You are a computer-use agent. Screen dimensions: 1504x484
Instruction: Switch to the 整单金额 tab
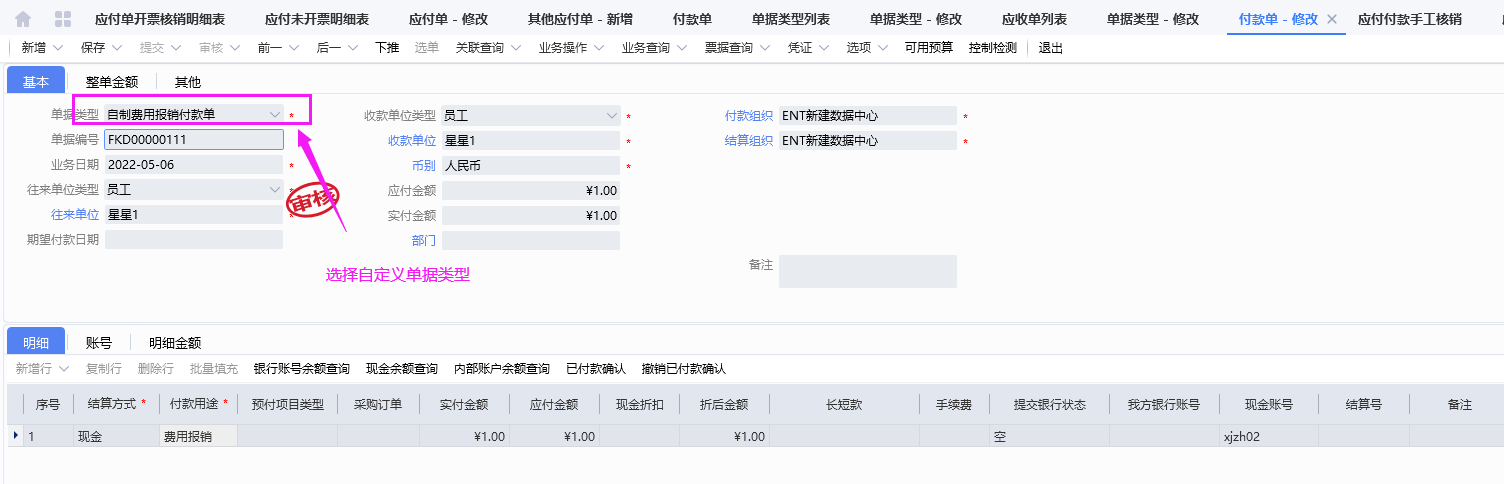(x=111, y=82)
